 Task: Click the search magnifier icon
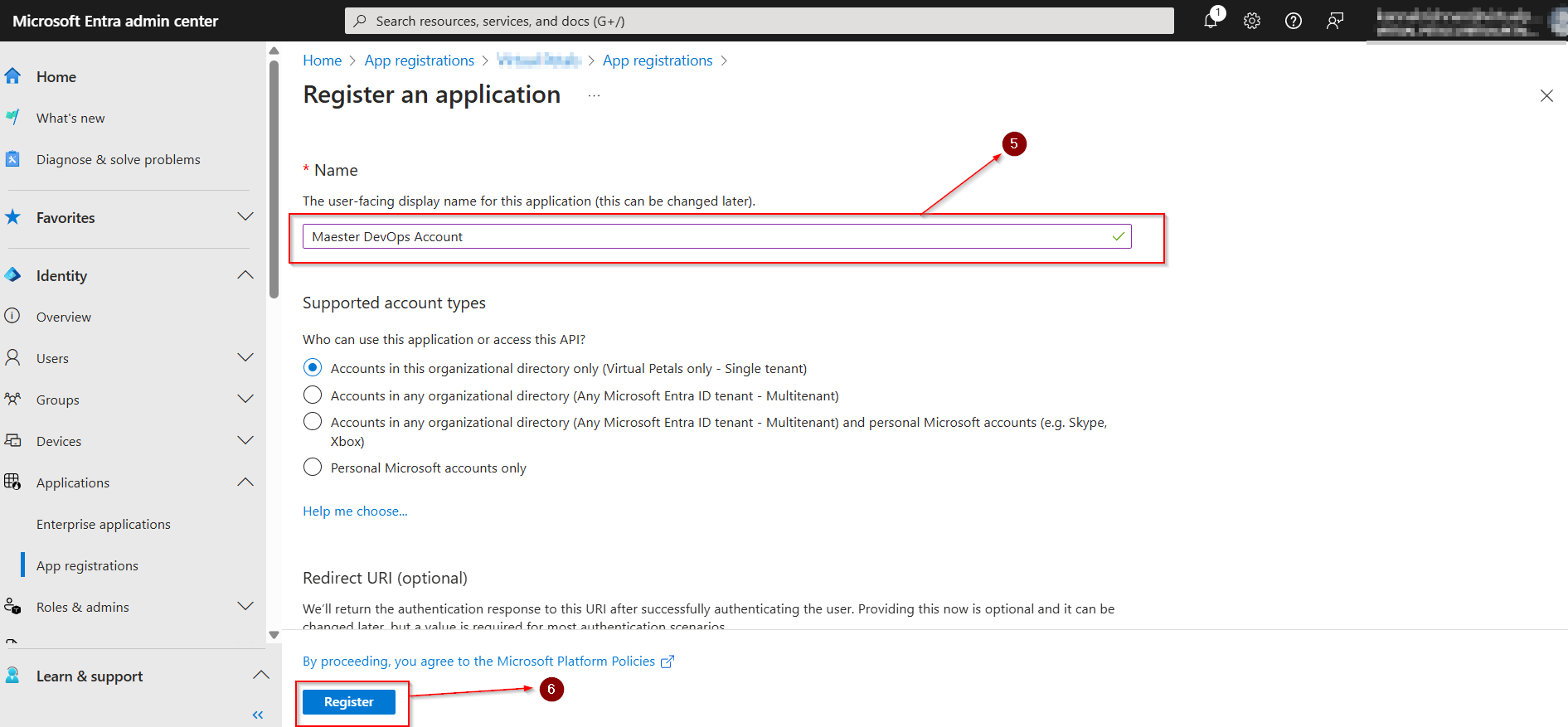360,21
